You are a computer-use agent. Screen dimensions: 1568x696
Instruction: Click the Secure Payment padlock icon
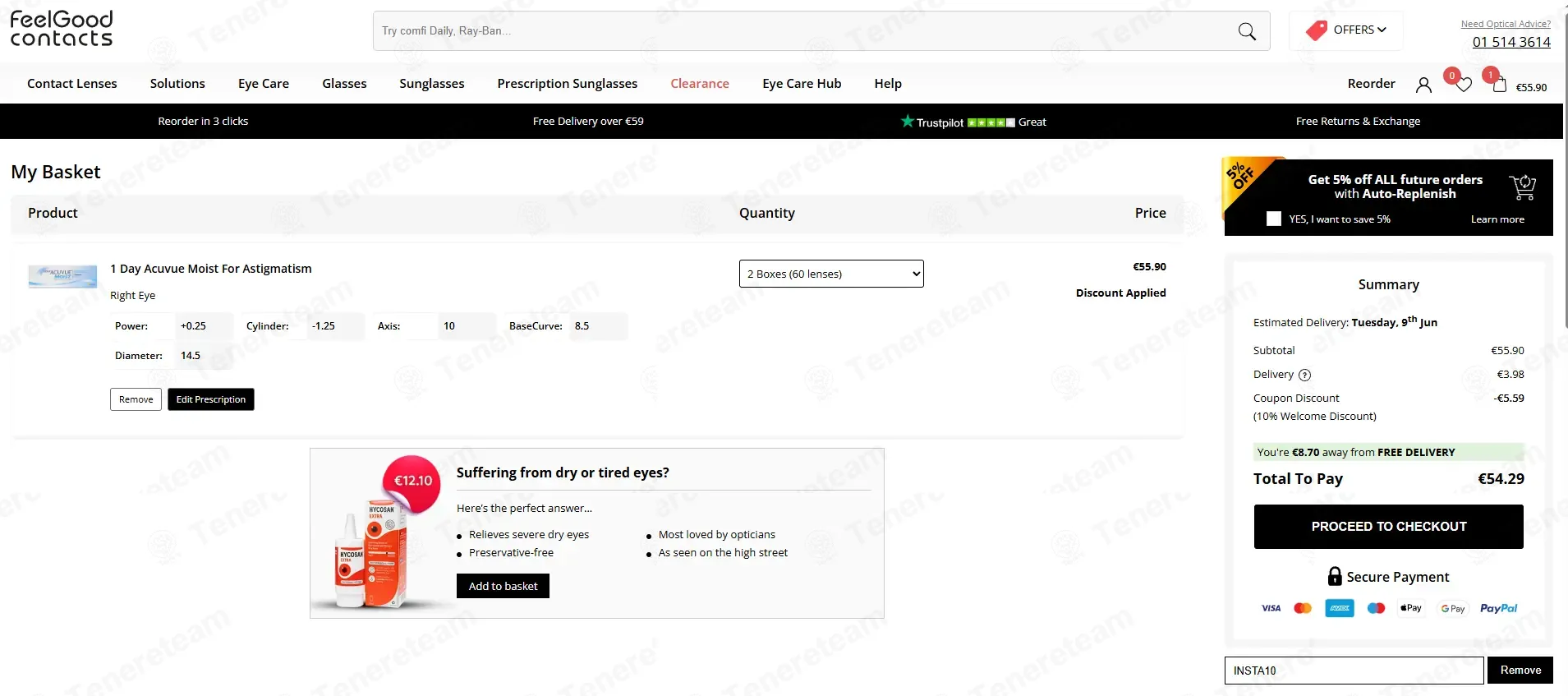(1335, 576)
